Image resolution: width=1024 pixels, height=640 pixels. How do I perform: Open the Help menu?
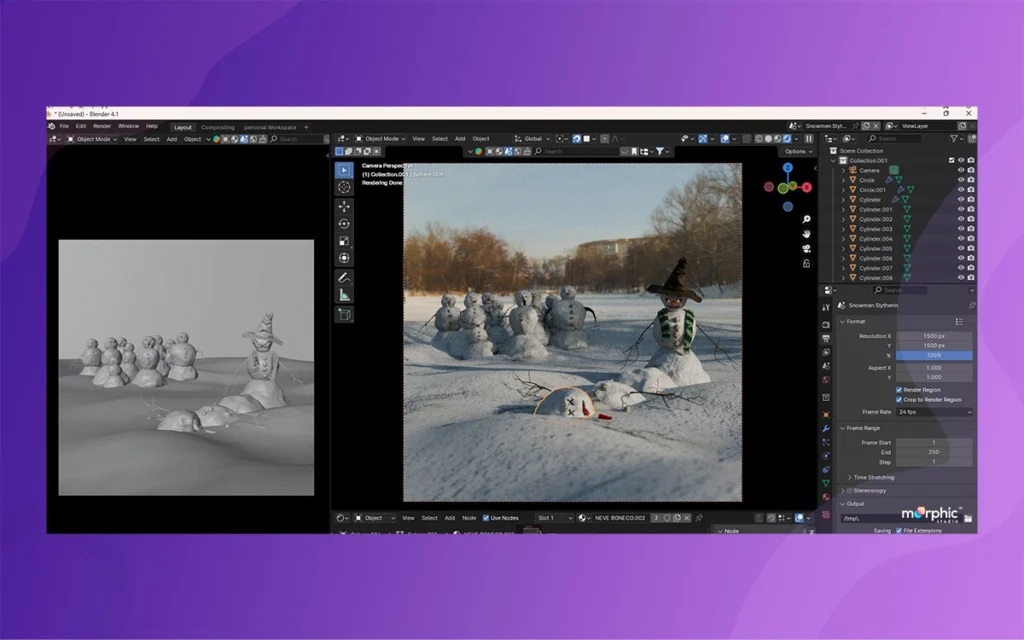click(152, 126)
